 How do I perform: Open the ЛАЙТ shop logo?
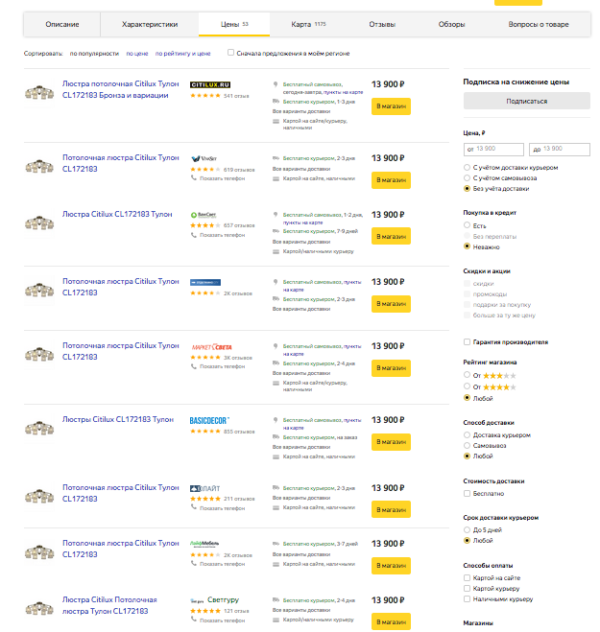pyautogui.click(x=205, y=489)
